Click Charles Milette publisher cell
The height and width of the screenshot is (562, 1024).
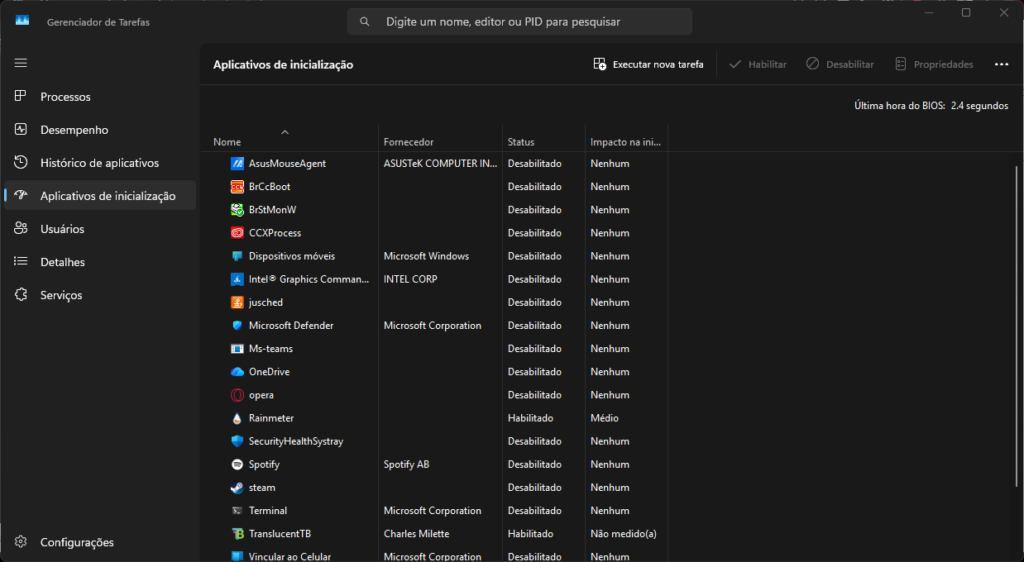(x=416, y=534)
